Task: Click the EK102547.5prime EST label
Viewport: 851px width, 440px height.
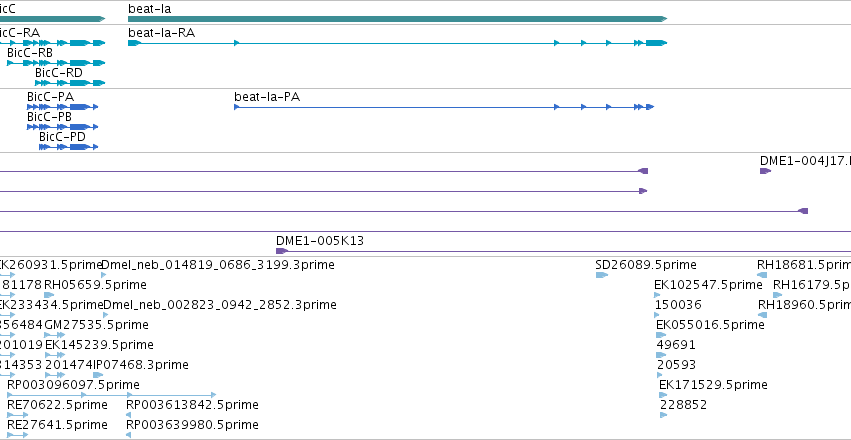Action: (708, 285)
